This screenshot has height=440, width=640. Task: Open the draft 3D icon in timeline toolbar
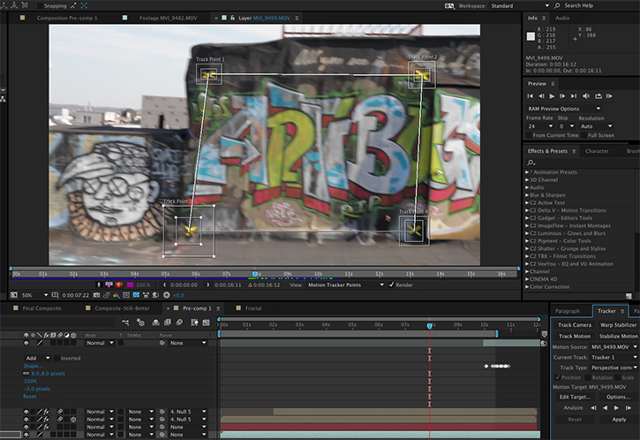pos(140,322)
